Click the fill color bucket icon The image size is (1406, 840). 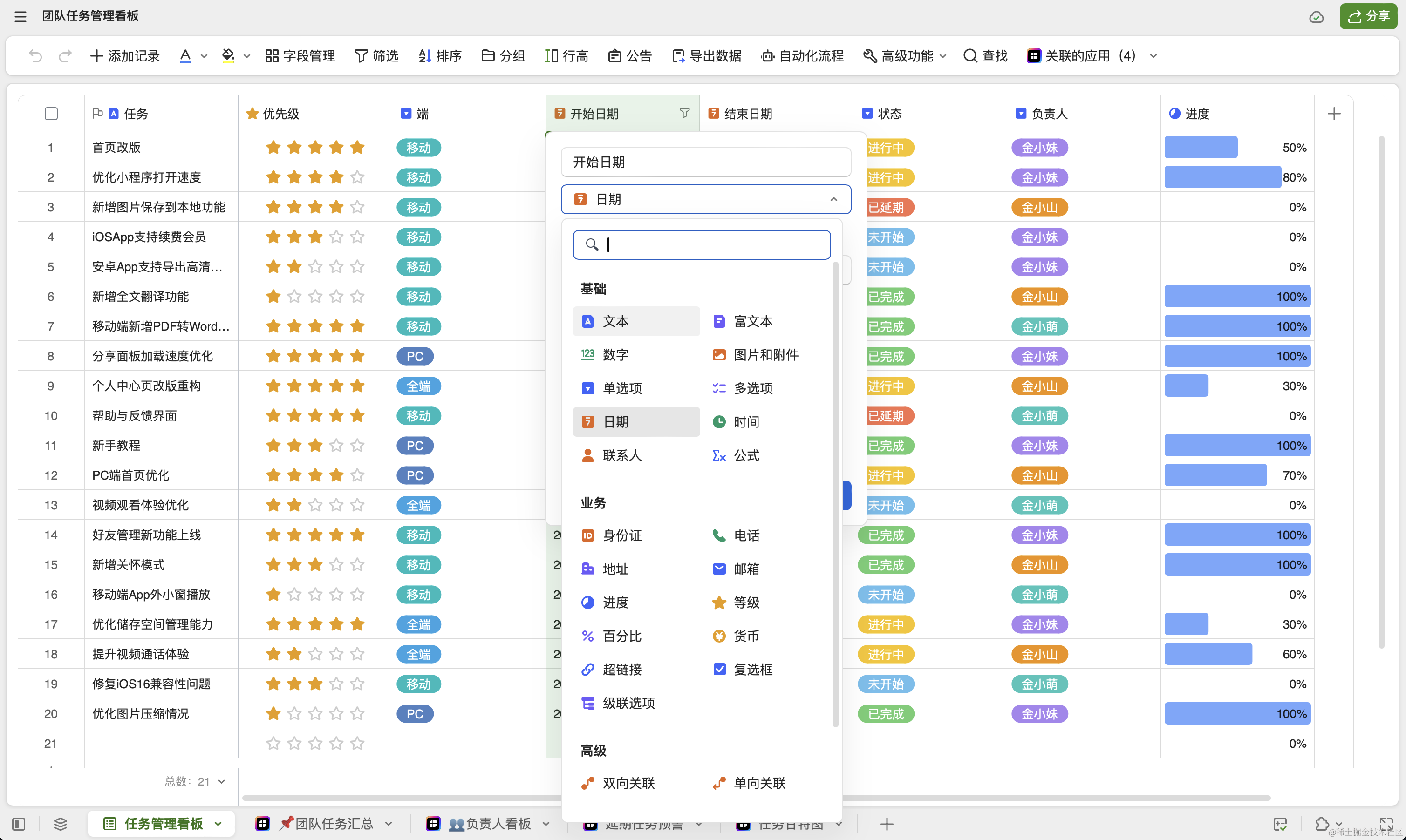click(228, 55)
